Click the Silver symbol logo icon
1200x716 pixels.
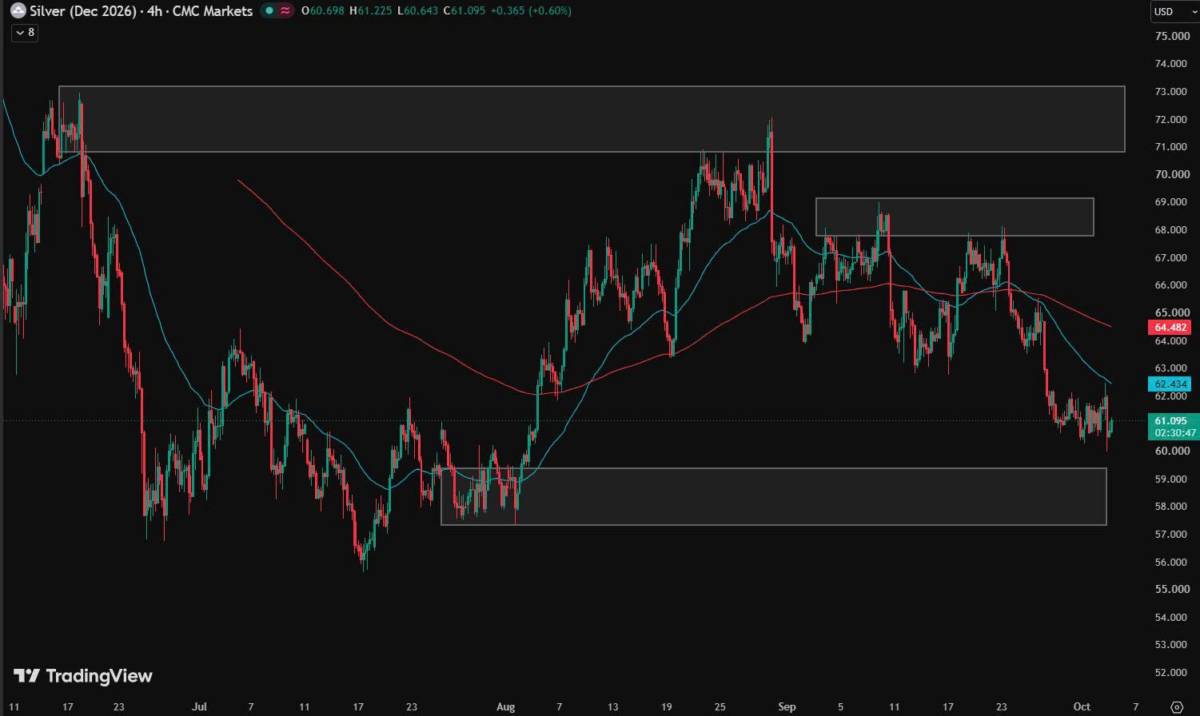pyautogui.click(x=17, y=11)
